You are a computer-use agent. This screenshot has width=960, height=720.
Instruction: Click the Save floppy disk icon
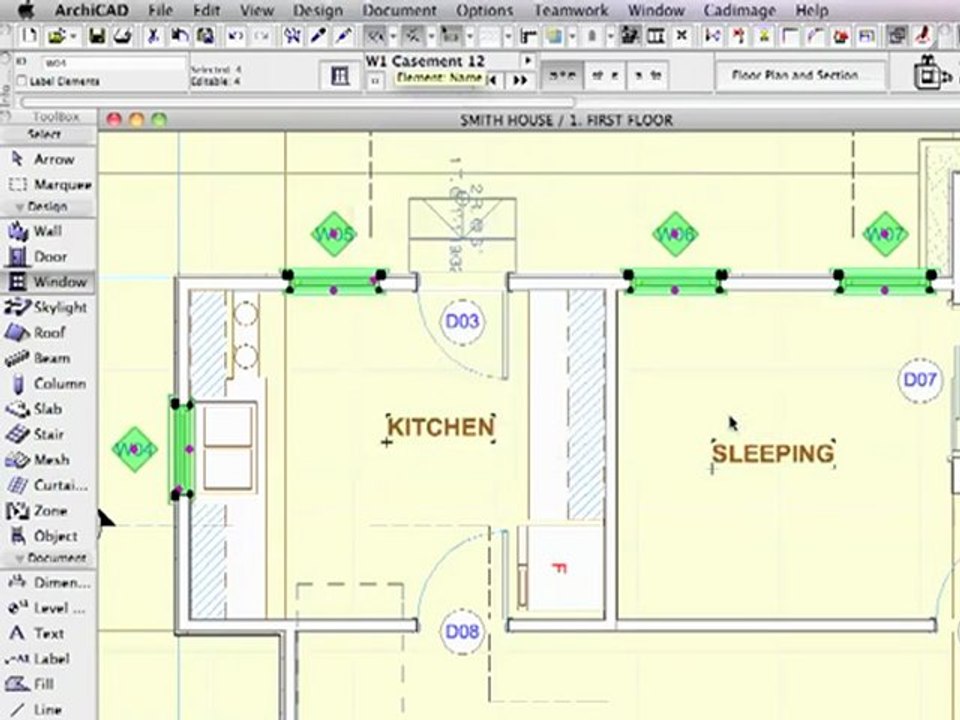97,37
